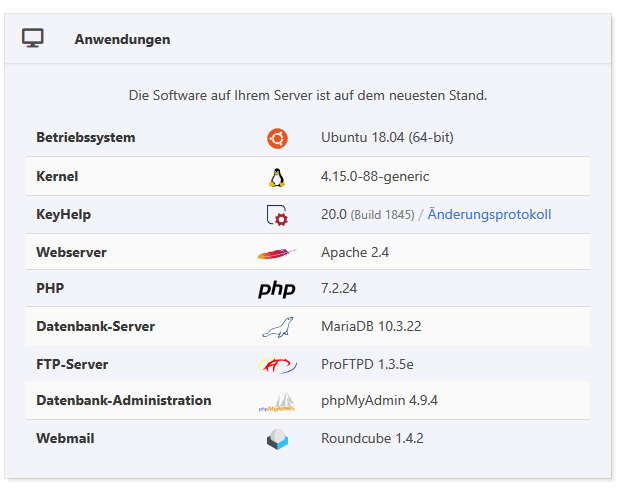Click the KeyHelp build 1845 text
Image resolution: width=625 pixels, height=497 pixels.
click(x=383, y=215)
